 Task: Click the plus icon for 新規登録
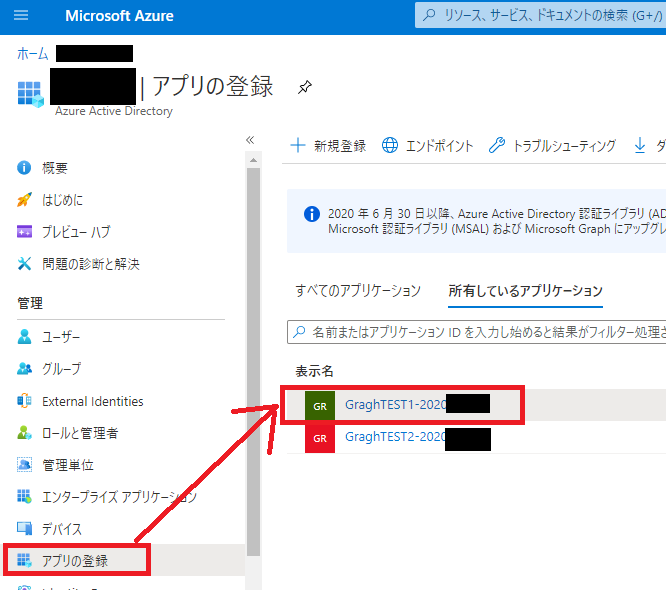point(298,145)
